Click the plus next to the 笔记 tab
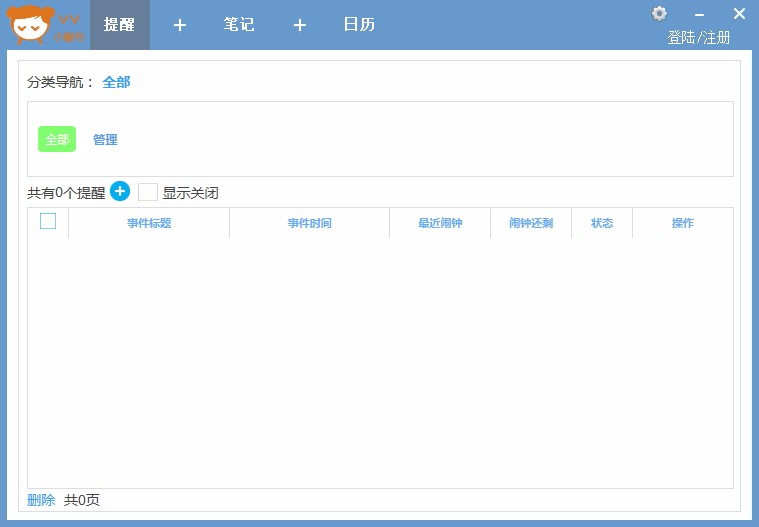759x527 pixels. (300, 25)
